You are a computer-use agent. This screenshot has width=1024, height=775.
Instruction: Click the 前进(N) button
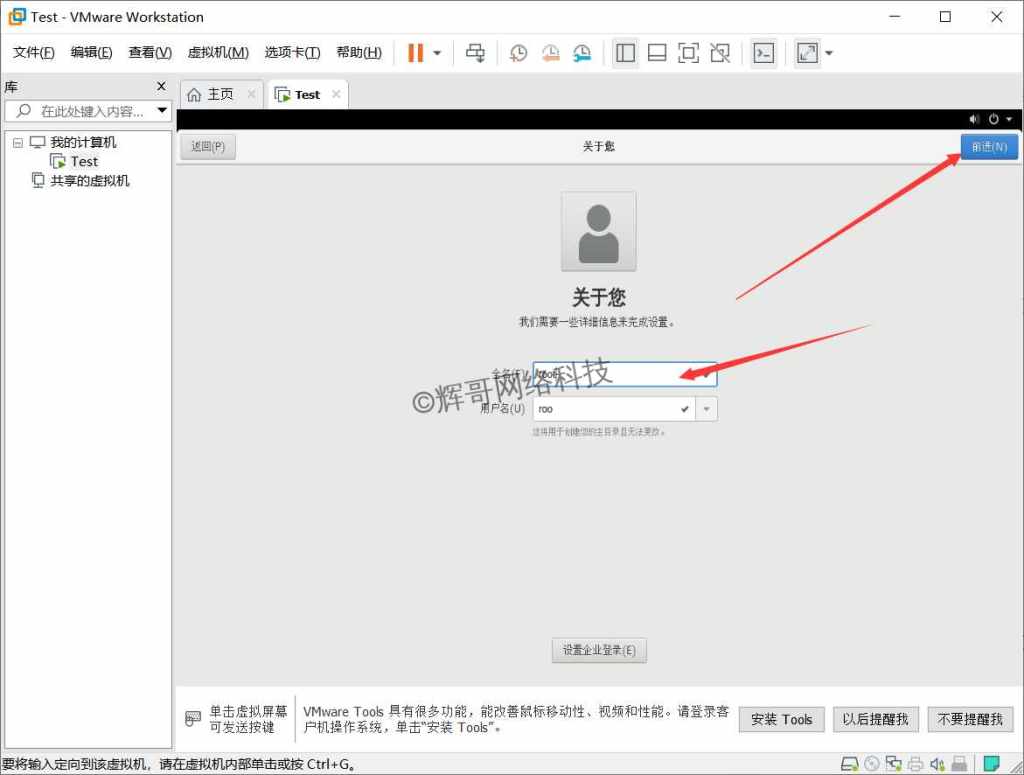(989, 146)
